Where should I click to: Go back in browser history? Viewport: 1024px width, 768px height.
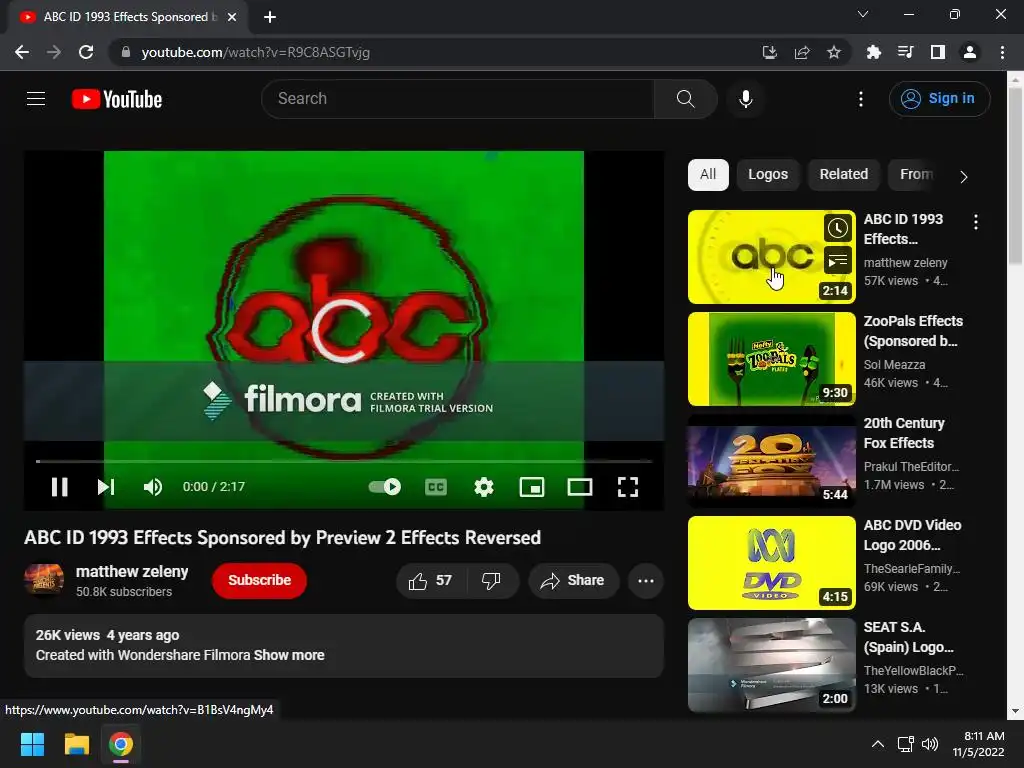(22, 52)
